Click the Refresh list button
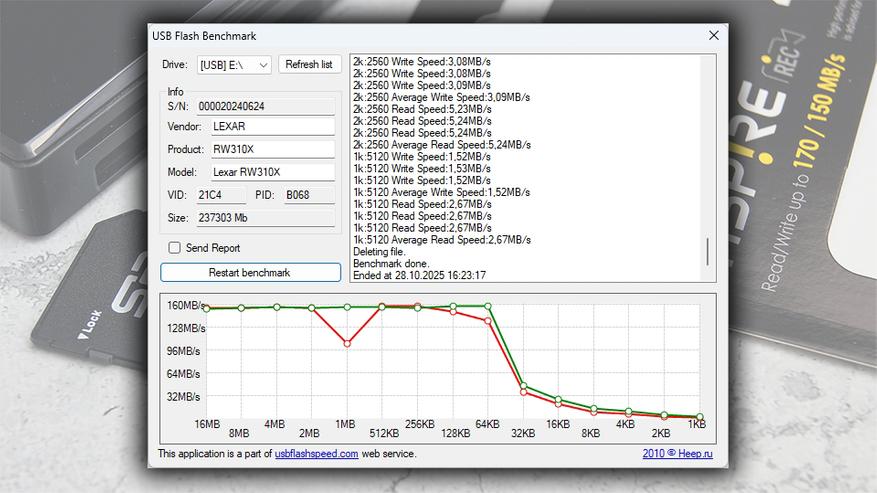Image resolution: width=877 pixels, height=493 pixels. 309,65
